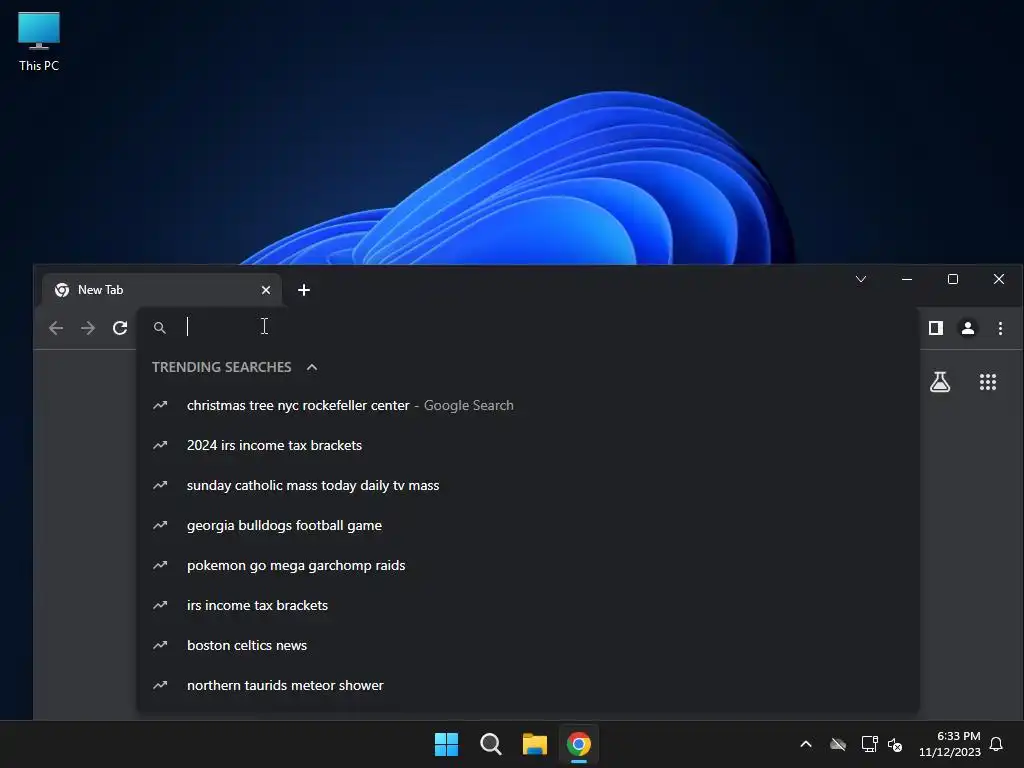Maximize the Chrome window

[x=953, y=280]
